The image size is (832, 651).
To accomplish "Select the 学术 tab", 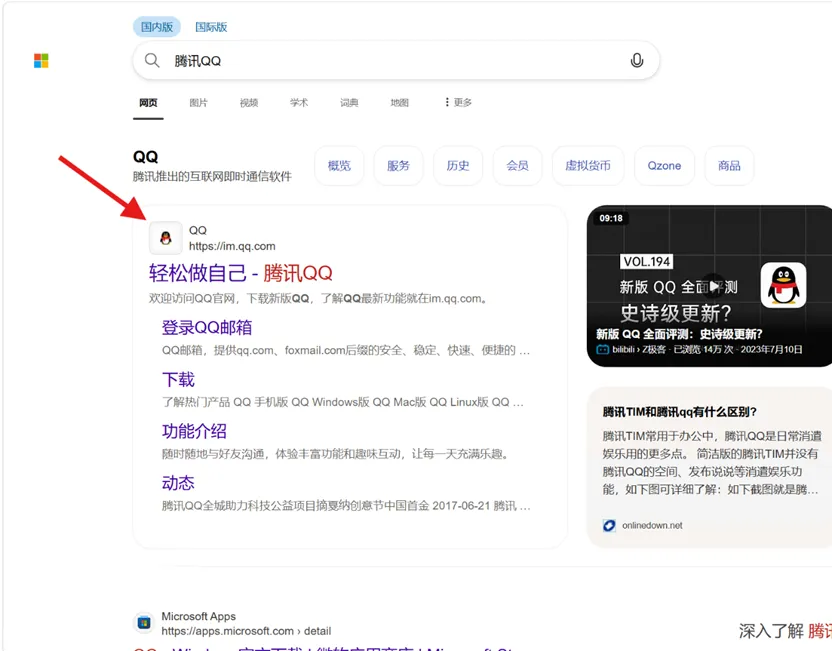I will point(299,102).
